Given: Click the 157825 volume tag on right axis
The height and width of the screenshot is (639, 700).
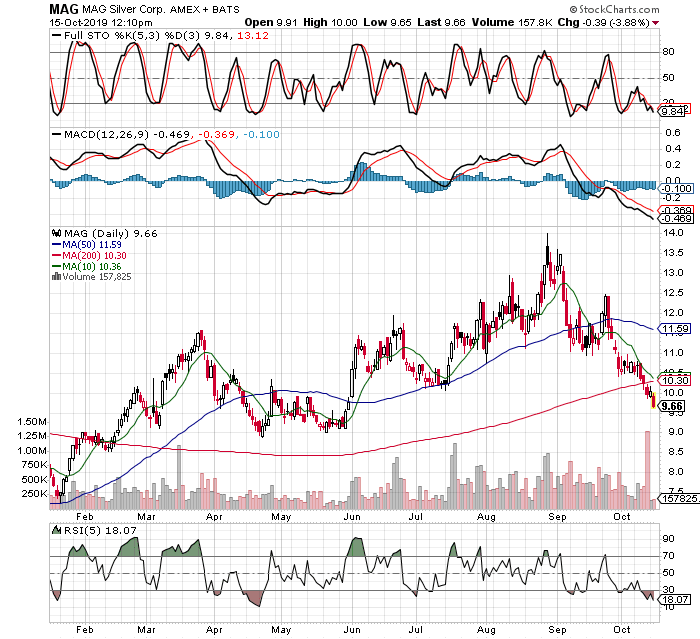Looking at the screenshot, I should (679, 498).
